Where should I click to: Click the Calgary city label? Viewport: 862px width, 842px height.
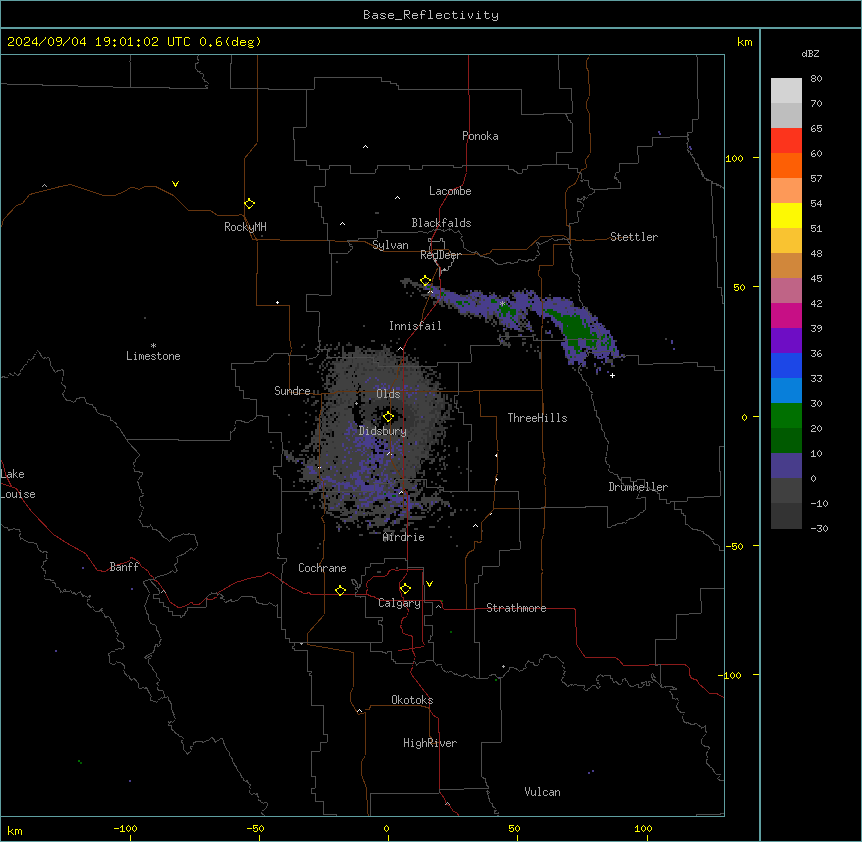click(x=399, y=603)
